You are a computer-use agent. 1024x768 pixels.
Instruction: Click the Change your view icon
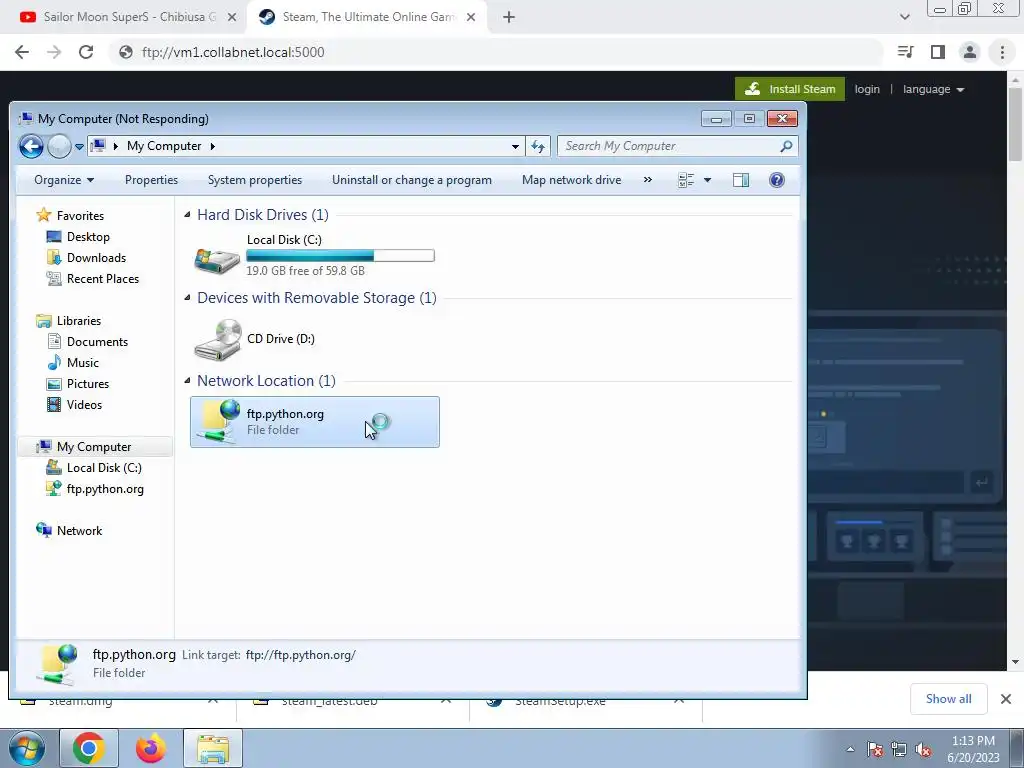(x=686, y=180)
